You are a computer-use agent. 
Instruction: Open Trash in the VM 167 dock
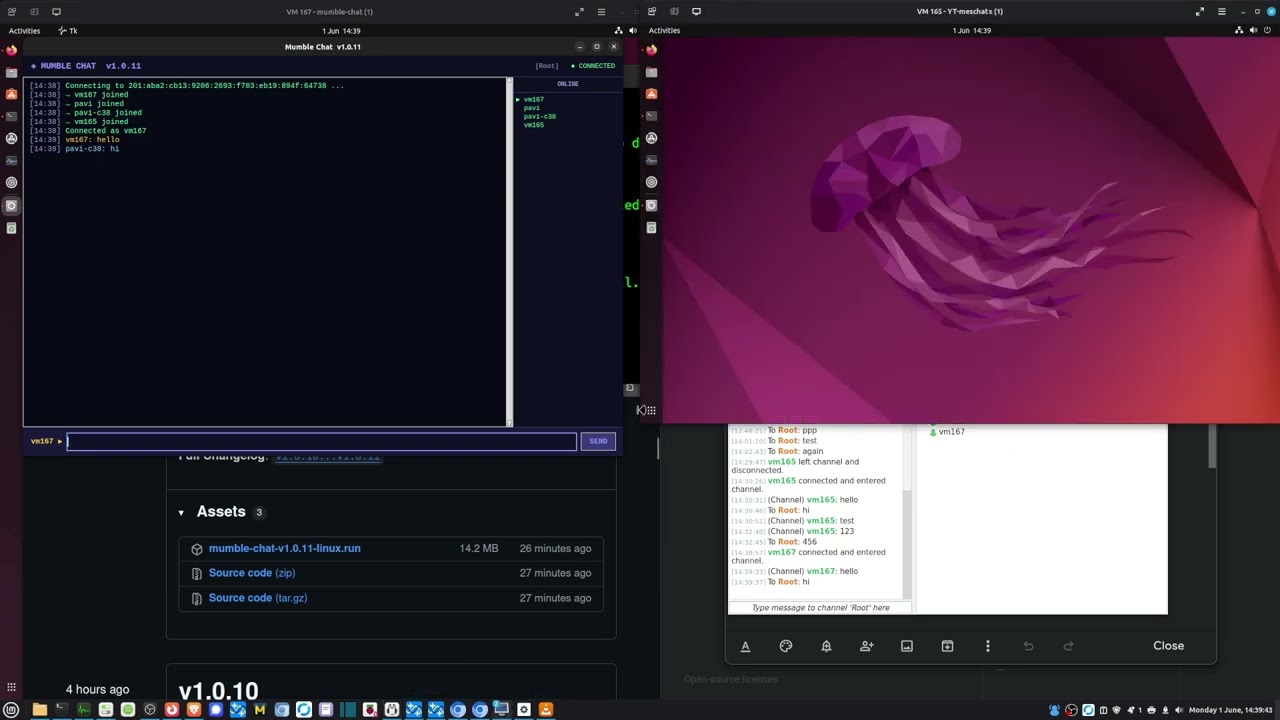click(11, 228)
